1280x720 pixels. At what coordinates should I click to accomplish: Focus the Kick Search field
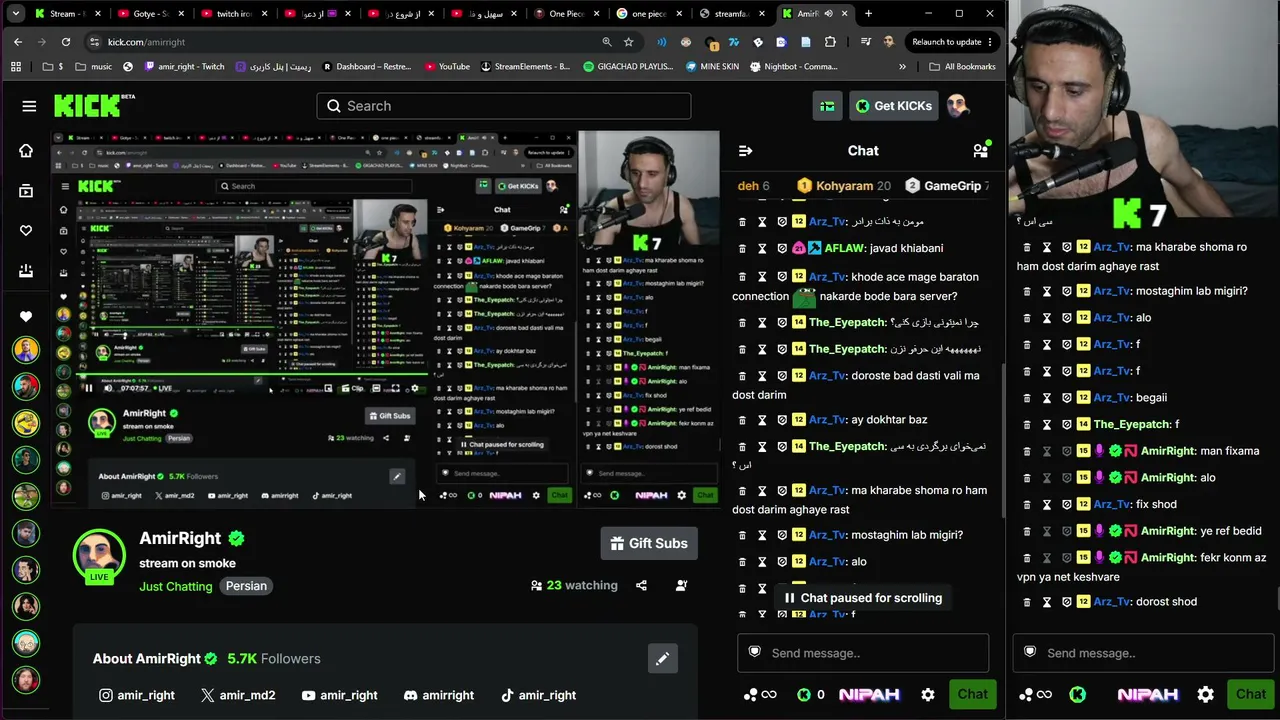point(504,106)
